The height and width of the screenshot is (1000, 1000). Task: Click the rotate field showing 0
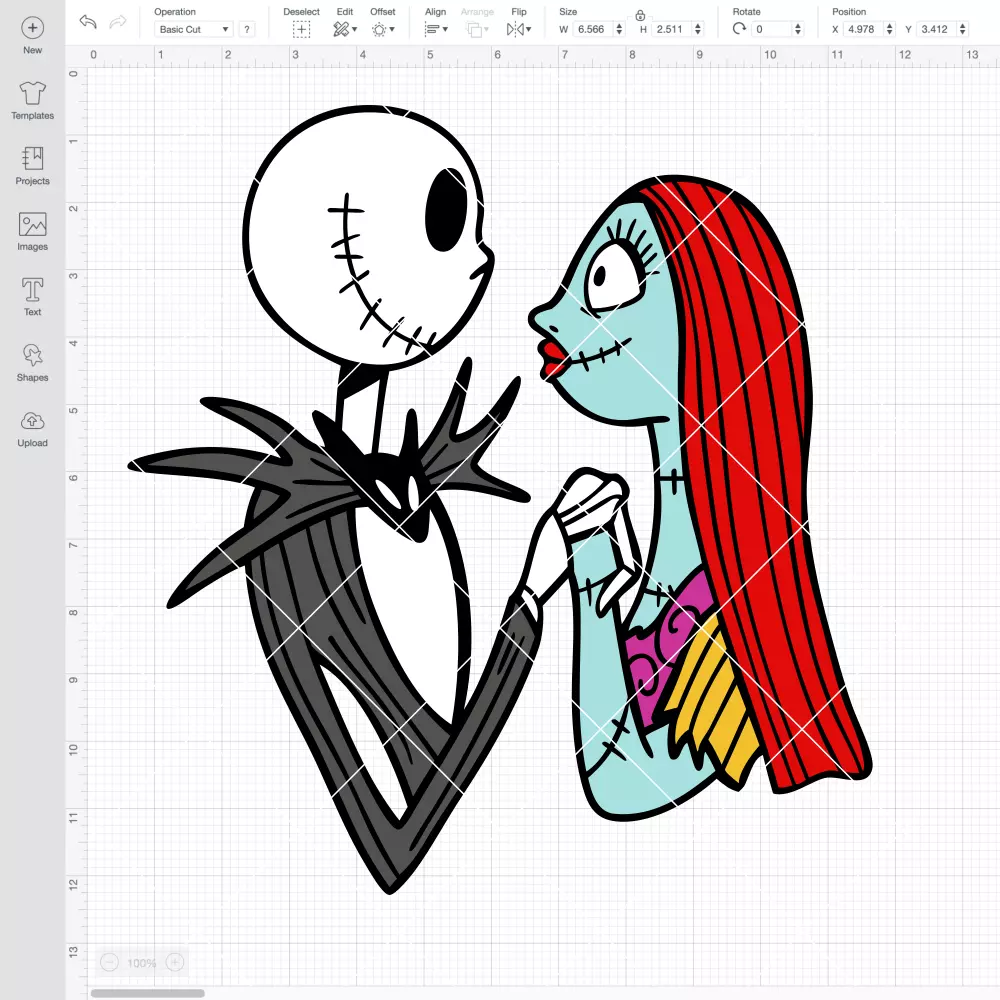772,29
